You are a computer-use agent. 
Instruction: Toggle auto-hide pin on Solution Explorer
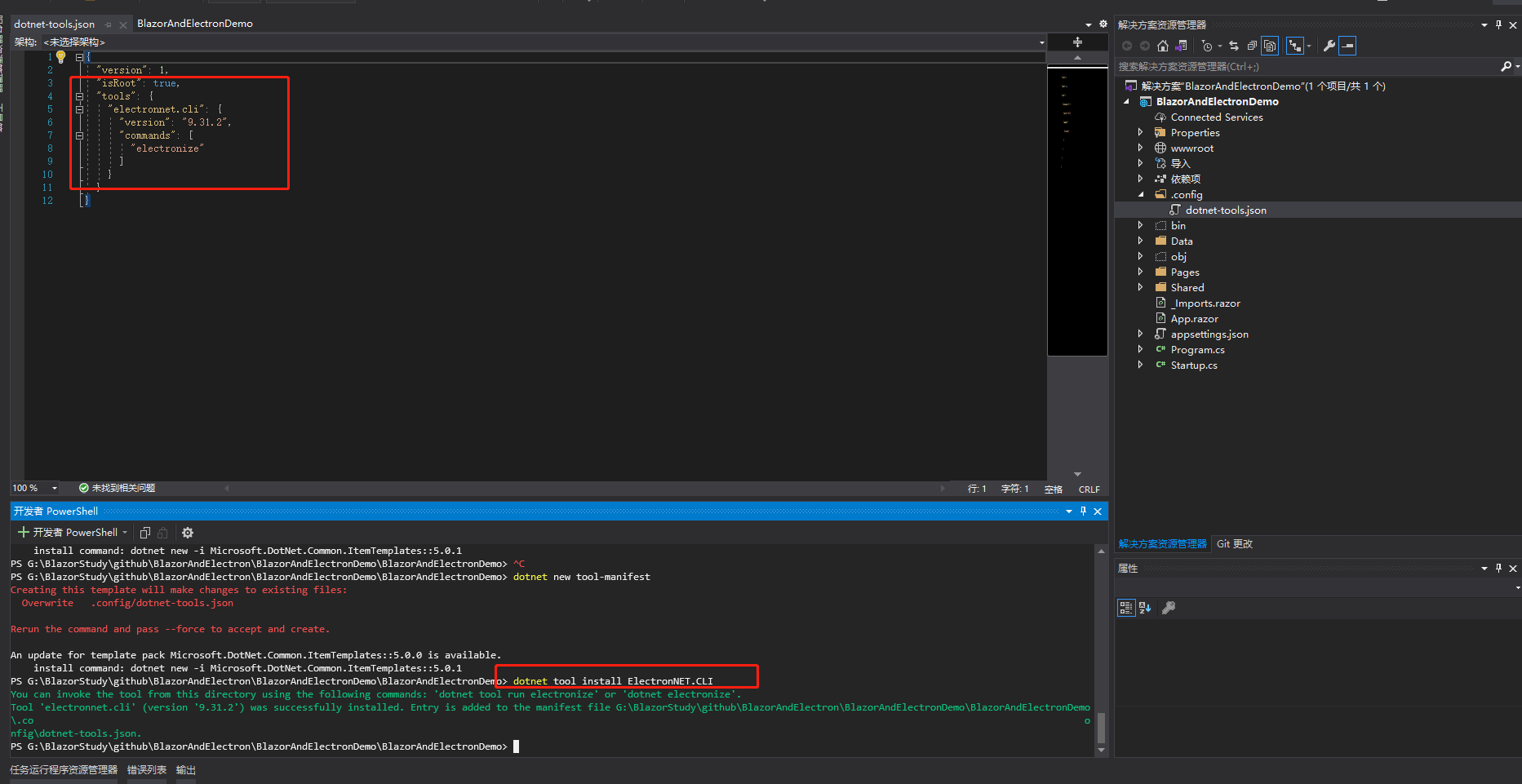pyautogui.click(x=1498, y=24)
